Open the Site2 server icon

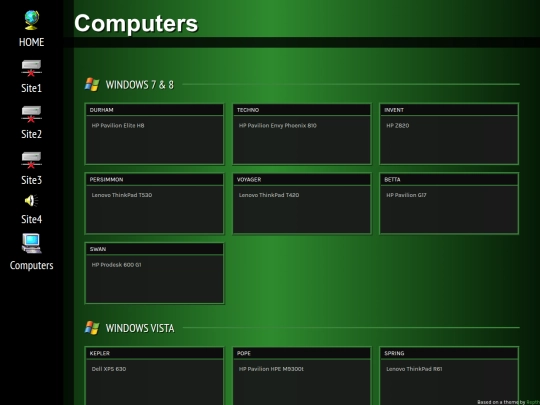[x=31, y=114]
